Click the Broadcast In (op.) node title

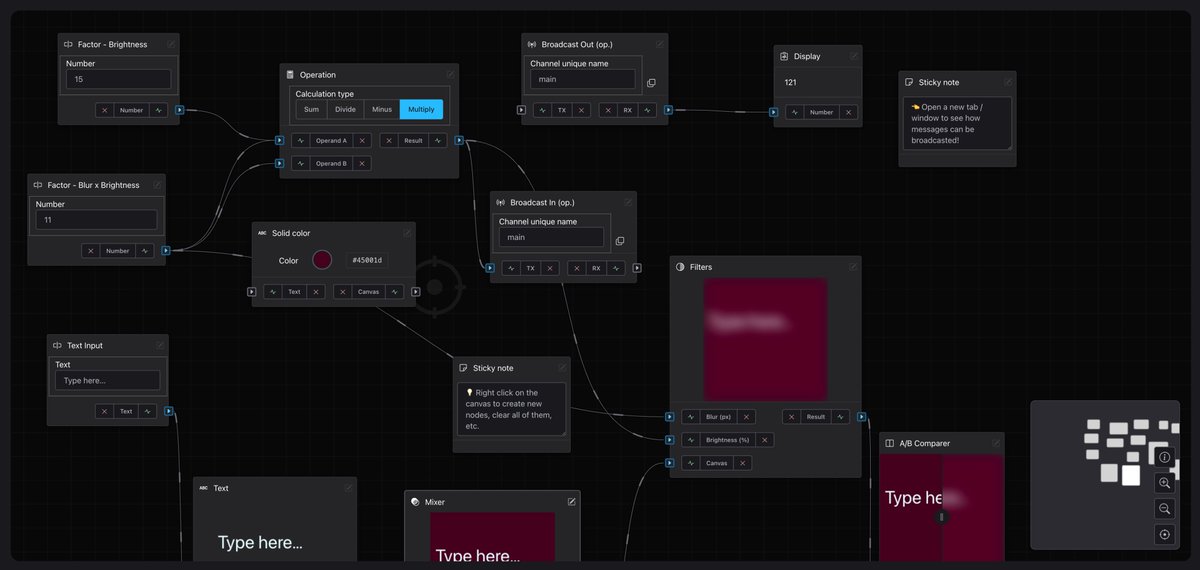(x=544, y=202)
